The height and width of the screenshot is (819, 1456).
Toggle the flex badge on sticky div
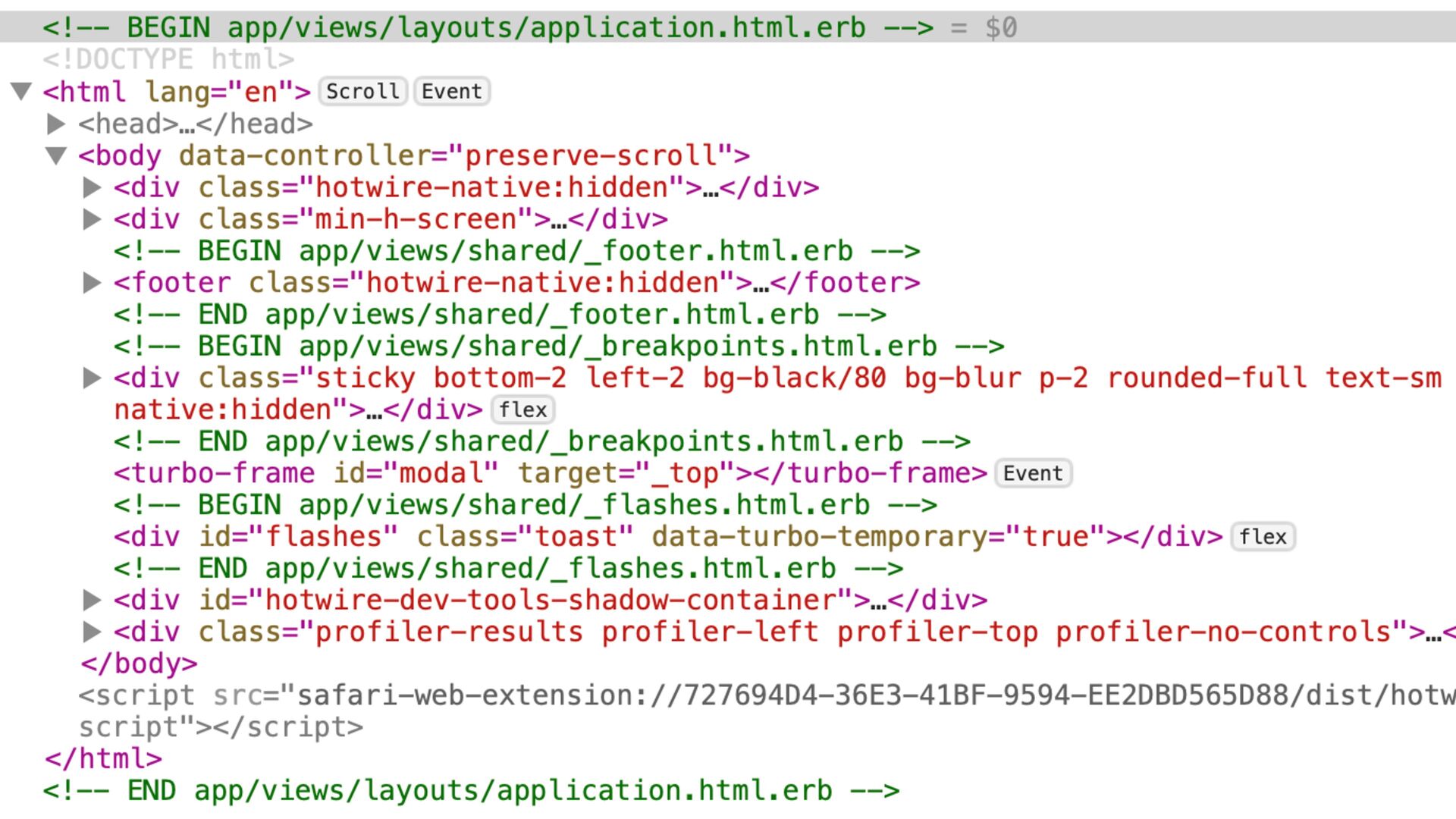[x=522, y=410]
